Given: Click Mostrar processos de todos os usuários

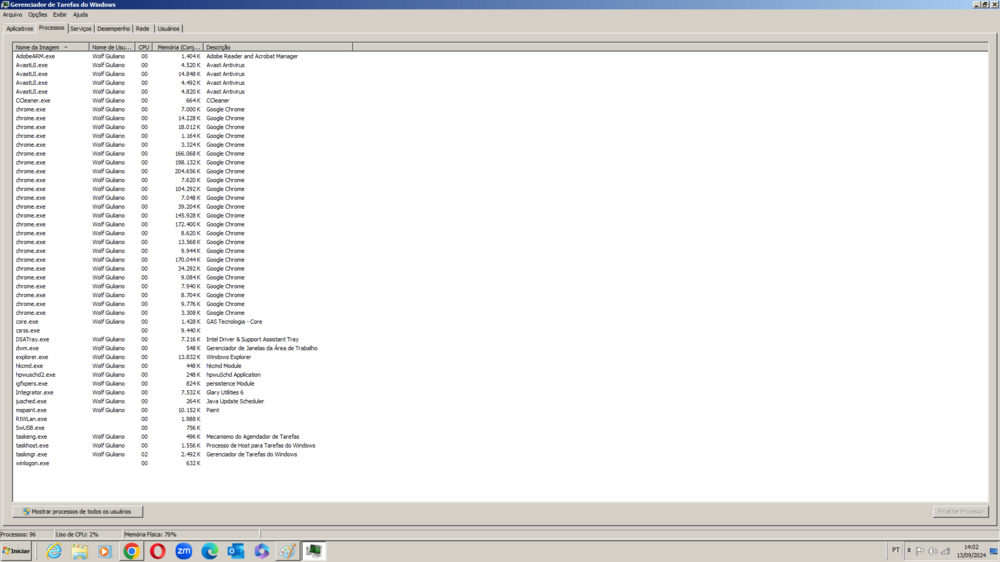Looking at the screenshot, I should point(78,511).
